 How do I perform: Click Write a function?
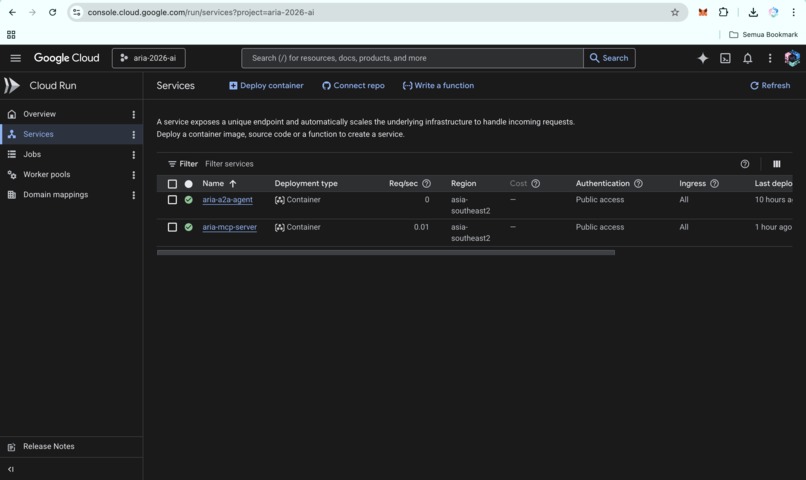pyautogui.click(x=438, y=85)
